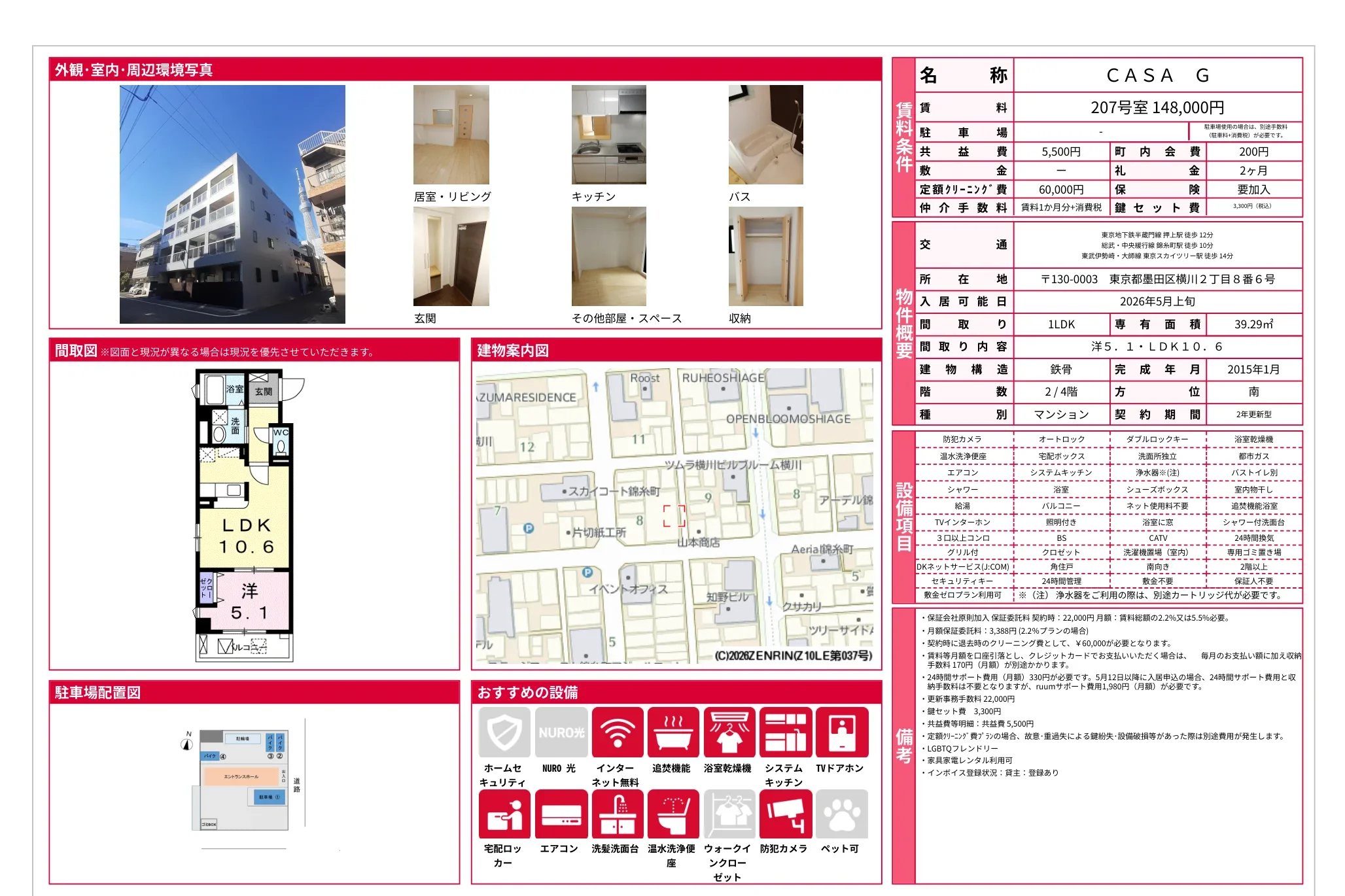The image size is (1345, 896).
Task: Open the キッチン kitchen photo
Action: click(x=608, y=135)
